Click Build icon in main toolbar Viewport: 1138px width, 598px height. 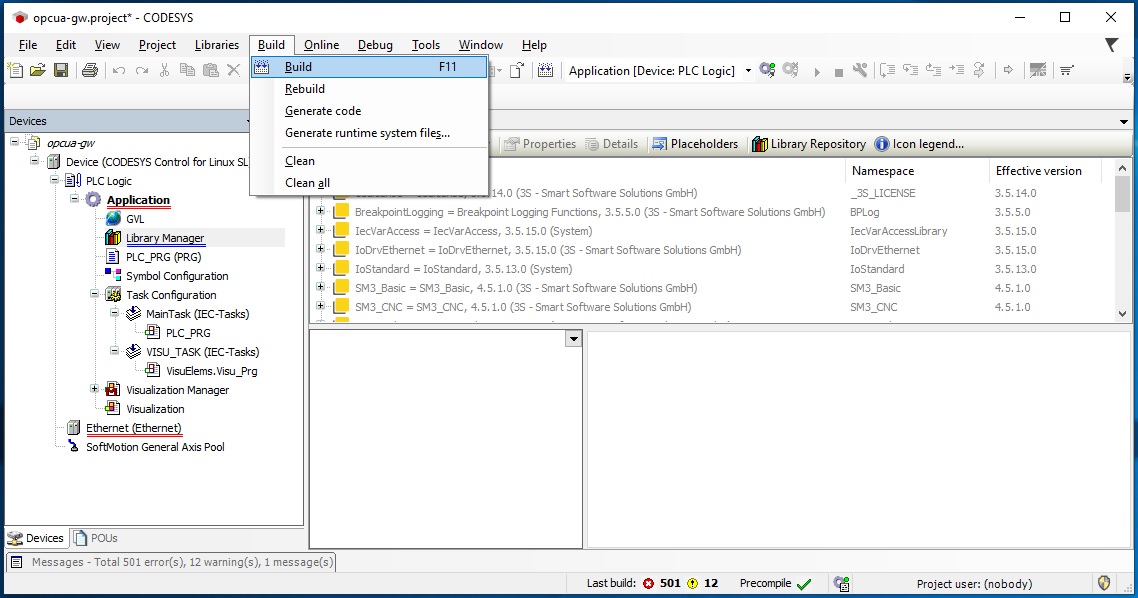coord(546,70)
